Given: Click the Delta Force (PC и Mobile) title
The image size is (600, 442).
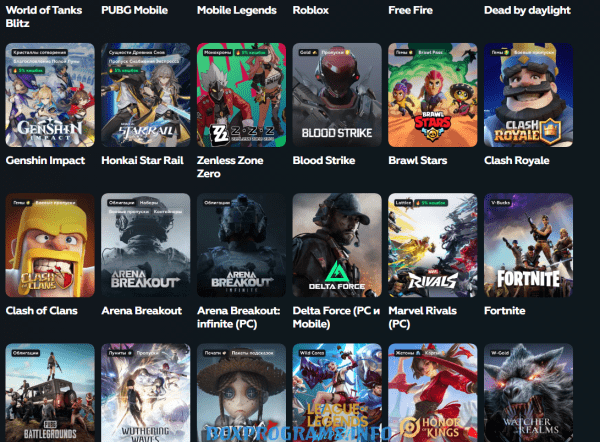Looking at the screenshot, I should click(336, 317).
